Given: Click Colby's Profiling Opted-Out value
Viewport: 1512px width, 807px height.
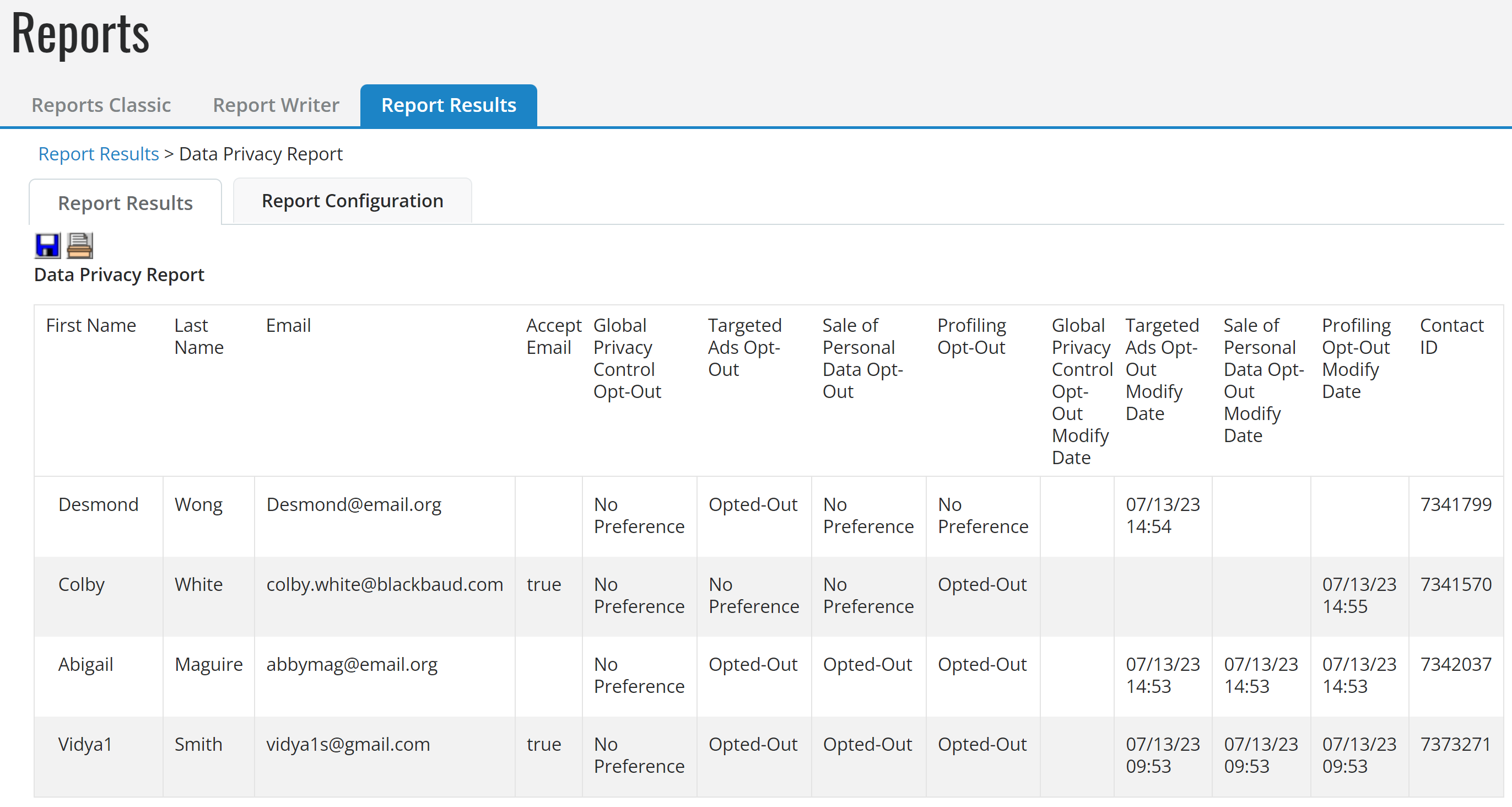Looking at the screenshot, I should [982, 584].
